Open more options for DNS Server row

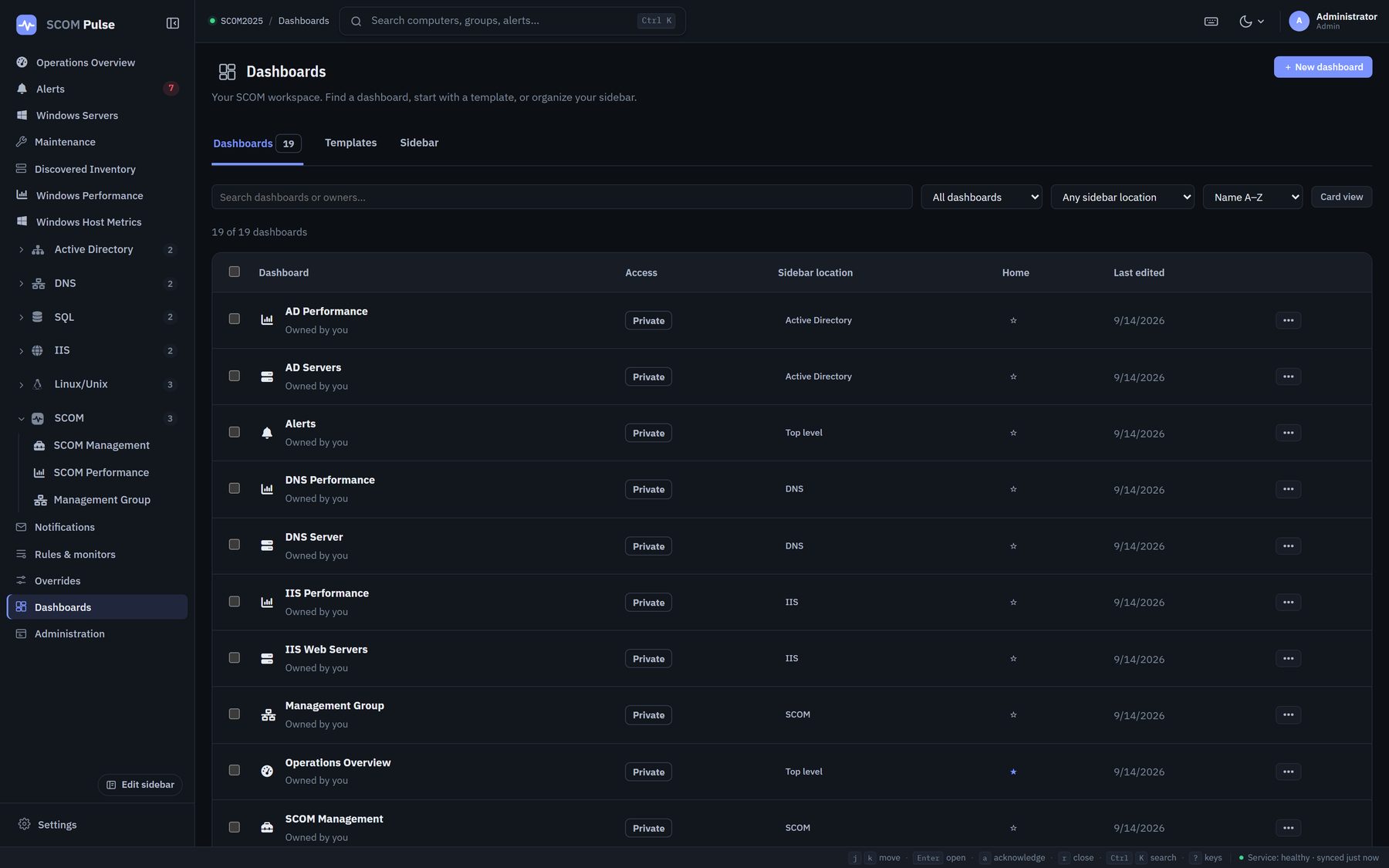click(1288, 546)
